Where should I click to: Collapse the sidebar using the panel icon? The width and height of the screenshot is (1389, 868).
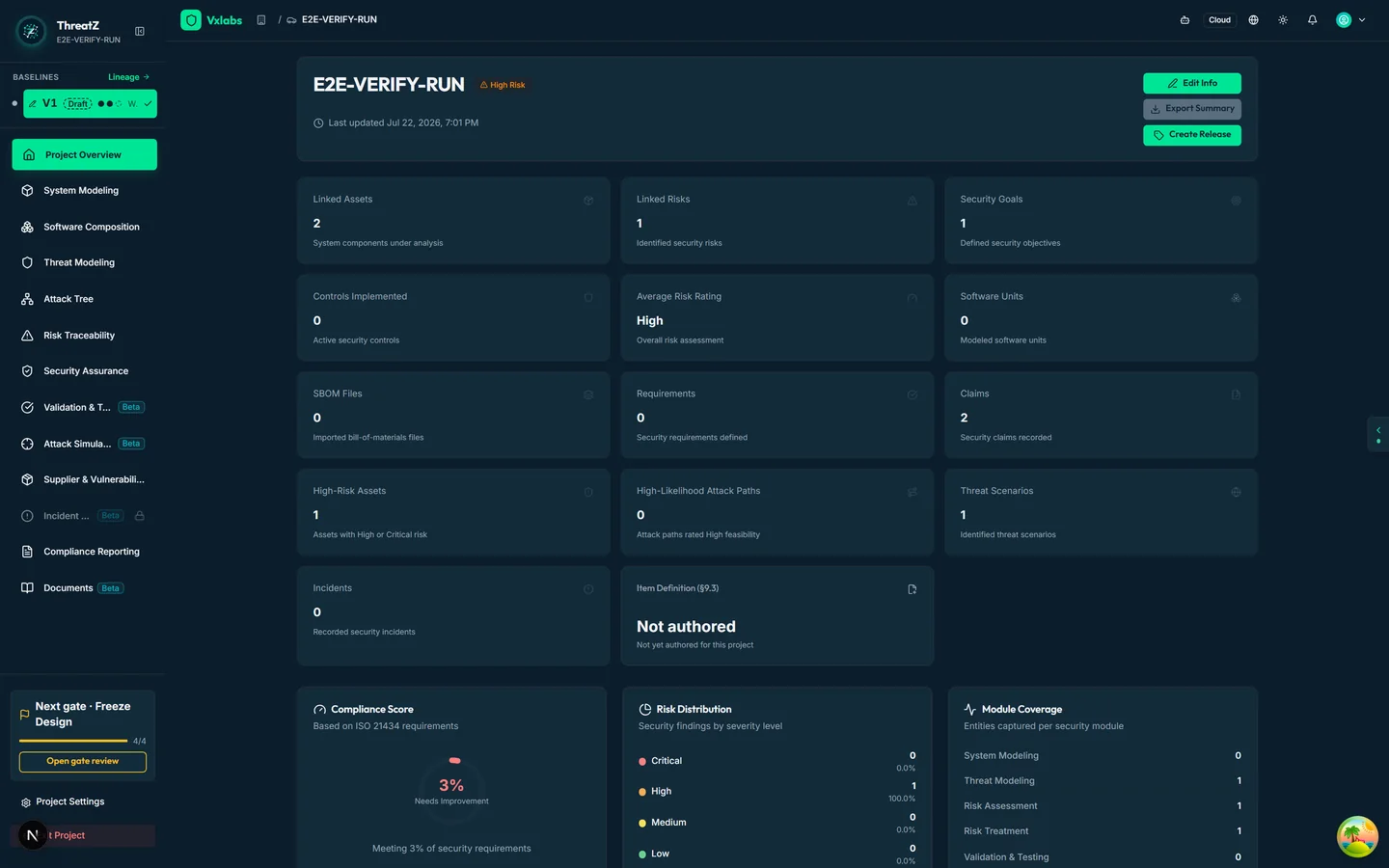(x=140, y=32)
